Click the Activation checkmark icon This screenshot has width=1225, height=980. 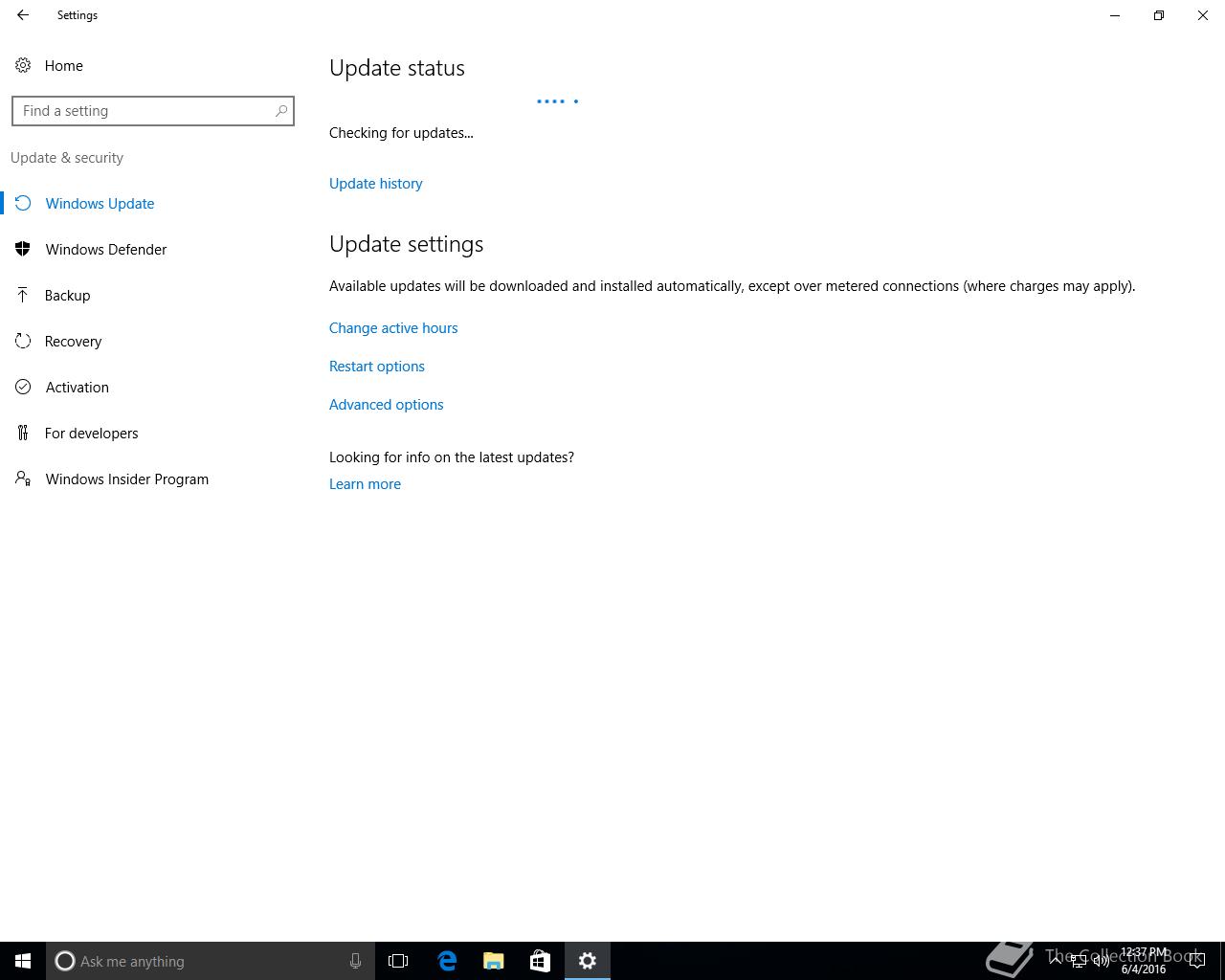click(x=23, y=387)
